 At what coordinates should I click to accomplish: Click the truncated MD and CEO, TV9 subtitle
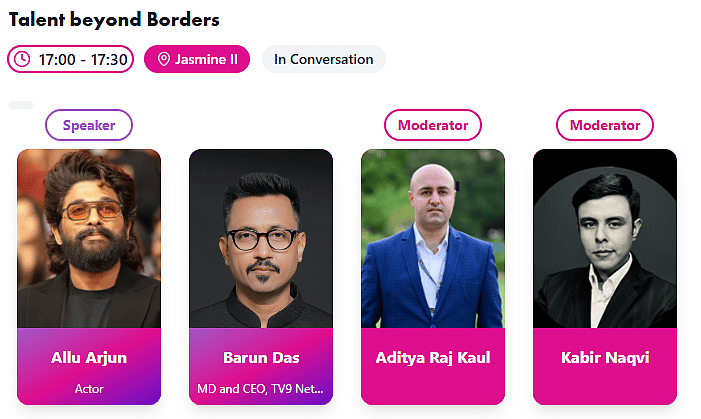pyautogui.click(x=261, y=389)
